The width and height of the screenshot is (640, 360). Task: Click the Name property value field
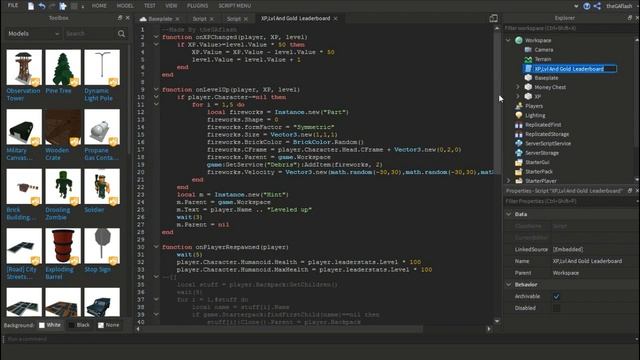(x=593, y=261)
